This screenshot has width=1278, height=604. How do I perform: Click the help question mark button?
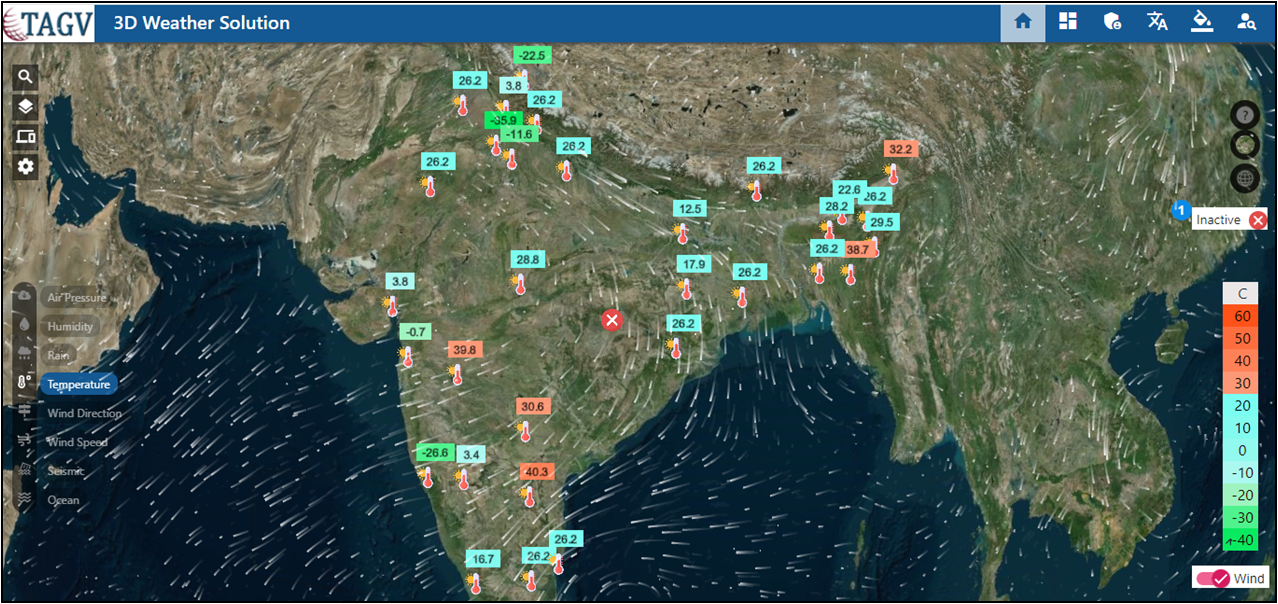pos(1245,115)
